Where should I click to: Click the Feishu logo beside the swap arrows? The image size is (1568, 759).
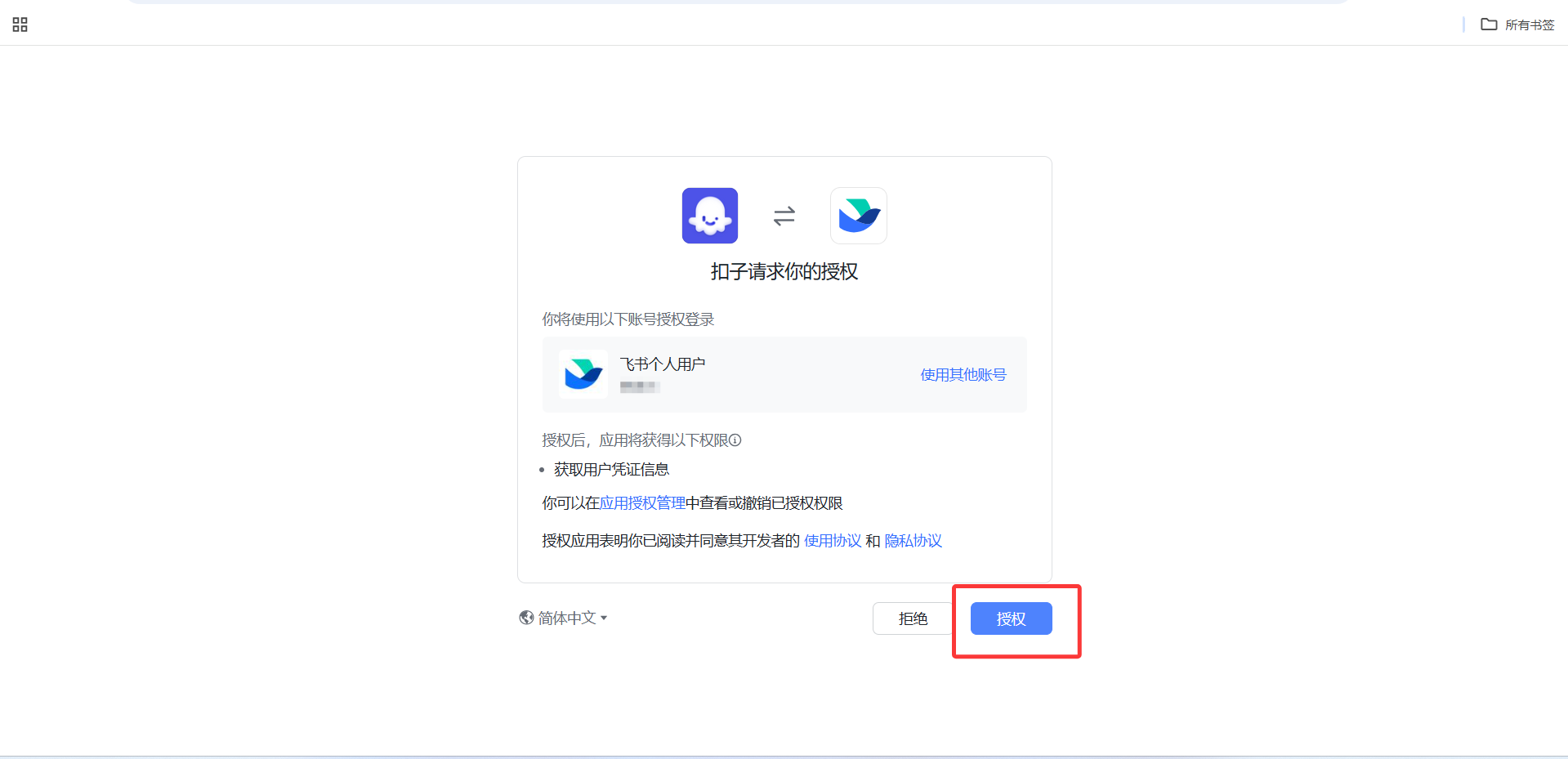(859, 216)
